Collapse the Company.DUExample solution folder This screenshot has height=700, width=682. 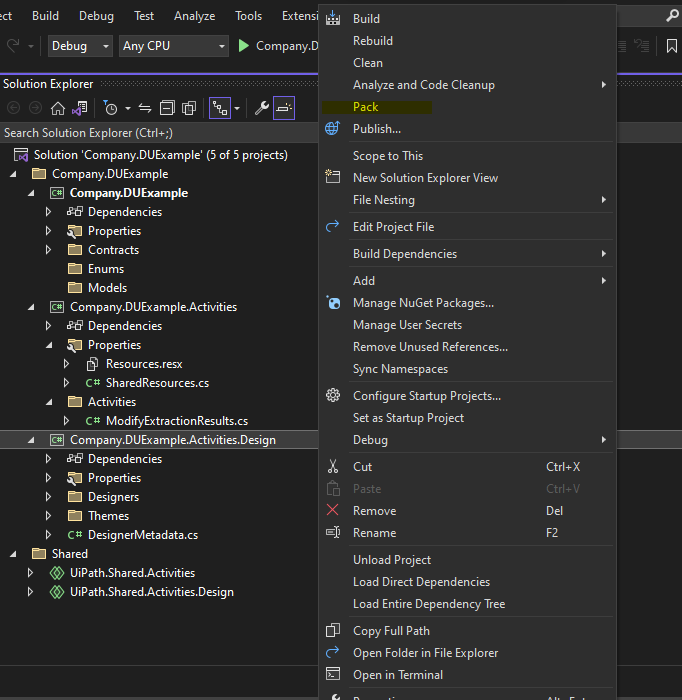click(13, 174)
